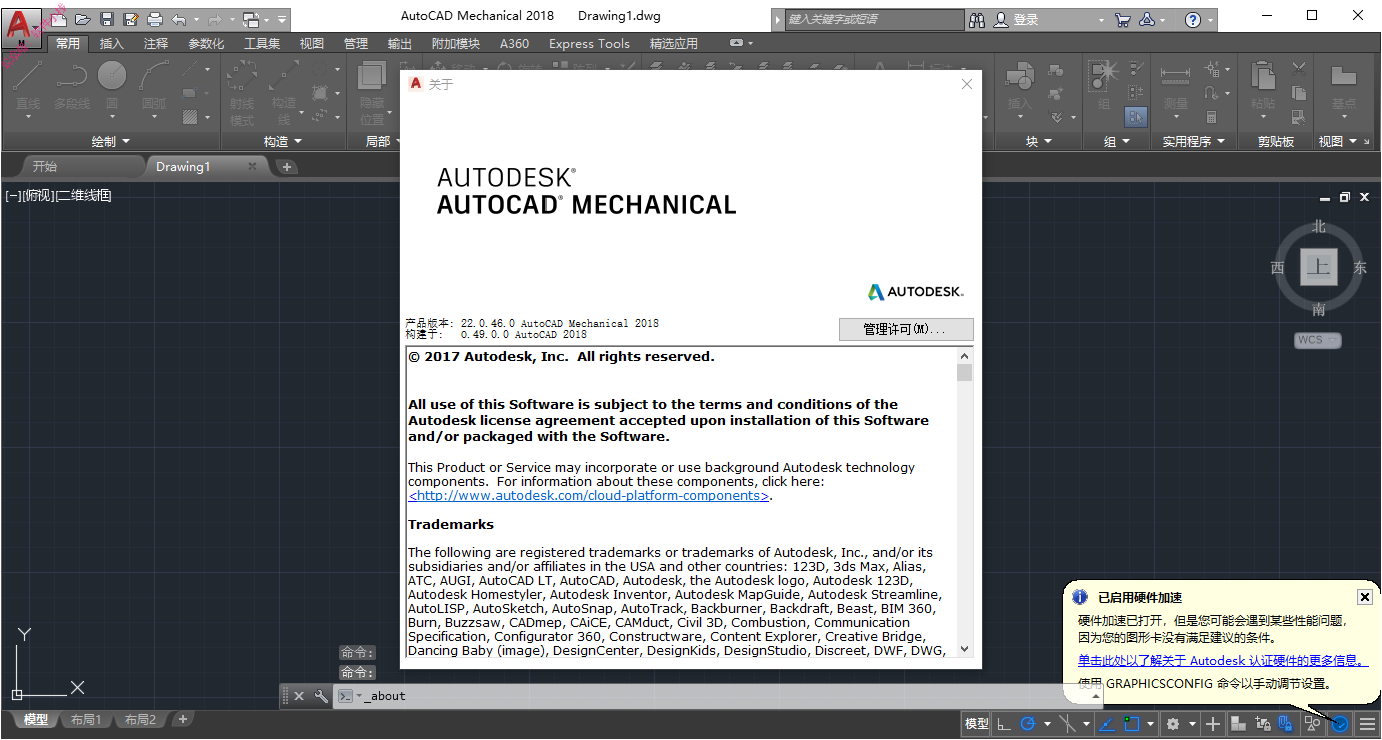Click the Plot printer icon
Screen dimensions: 1382x740
[155, 19]
